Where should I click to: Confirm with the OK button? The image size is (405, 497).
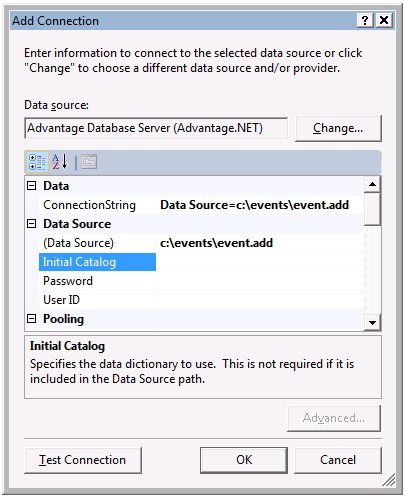tap(244, 460)
